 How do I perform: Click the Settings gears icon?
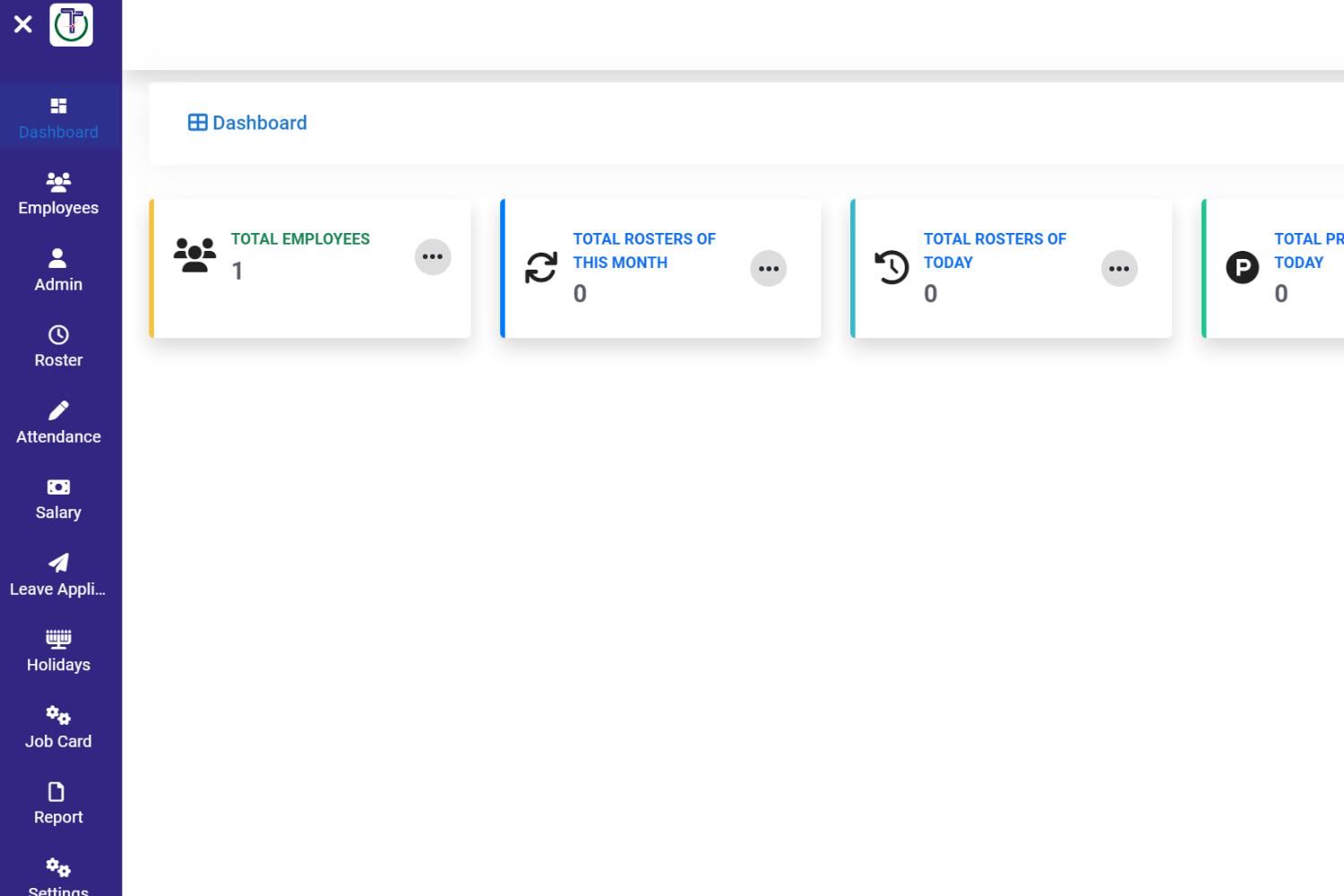pos(58,867)
